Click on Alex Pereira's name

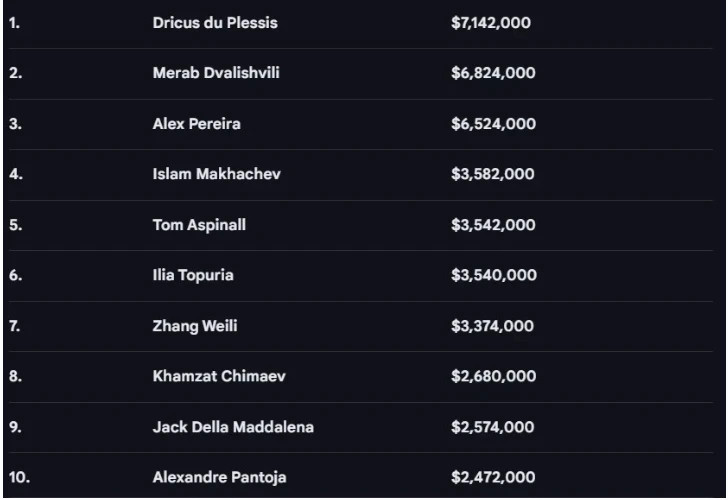pyautogui.click(x=196, y=124)
